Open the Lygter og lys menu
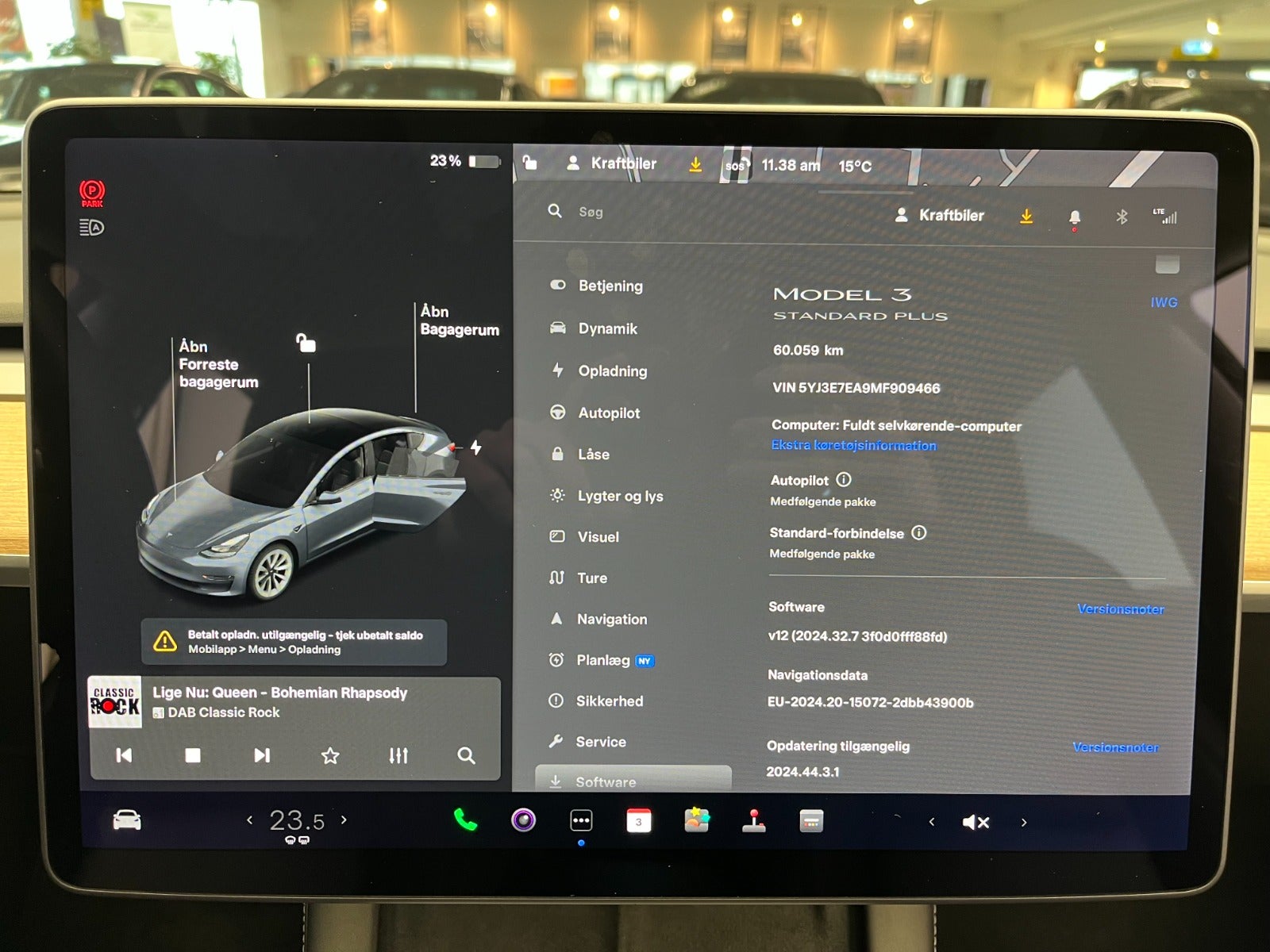The width and height of the screenshot is (1270, 952). 606,496
